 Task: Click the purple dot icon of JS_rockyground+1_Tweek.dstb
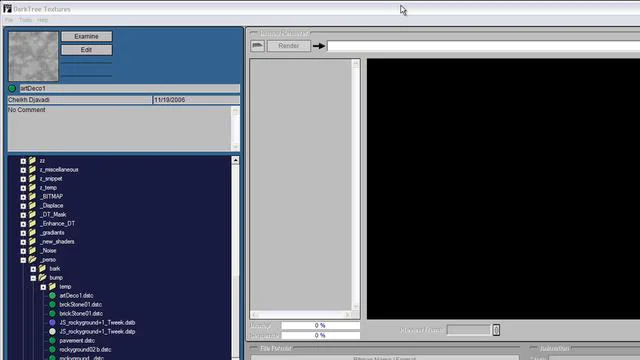(x=52, y=322)
